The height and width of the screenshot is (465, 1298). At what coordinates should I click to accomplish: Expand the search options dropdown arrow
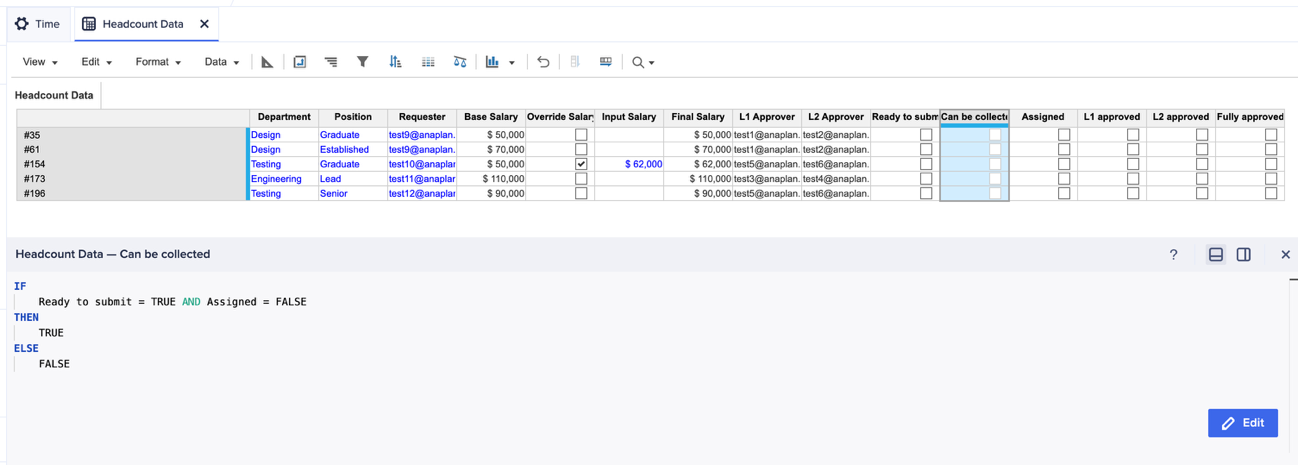point(652,63)
